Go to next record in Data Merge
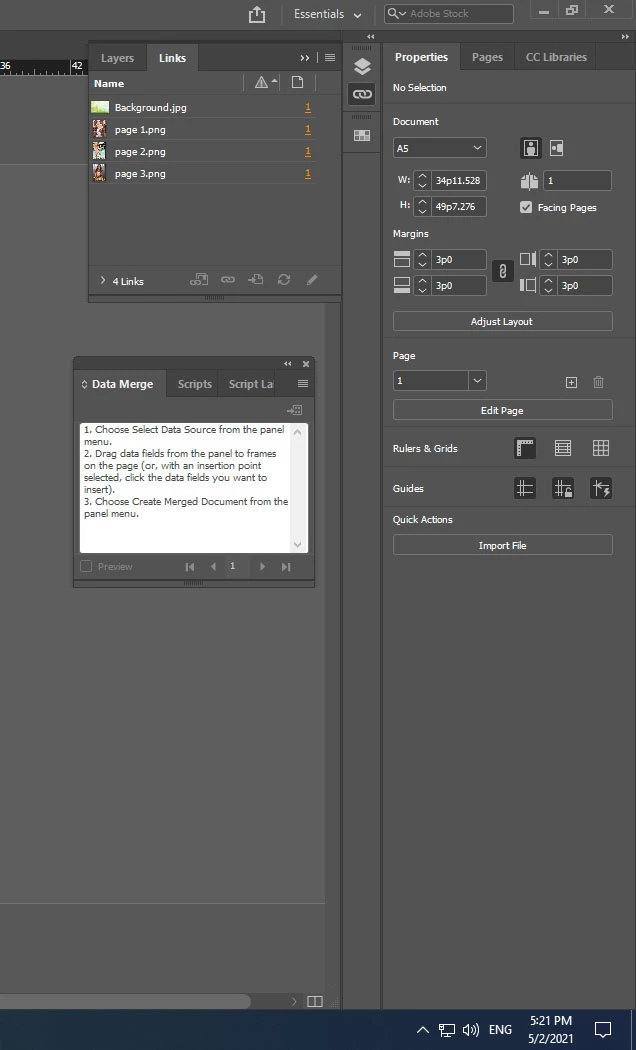The height and width of the screenshot is (1050, 636). click(262, 567)
